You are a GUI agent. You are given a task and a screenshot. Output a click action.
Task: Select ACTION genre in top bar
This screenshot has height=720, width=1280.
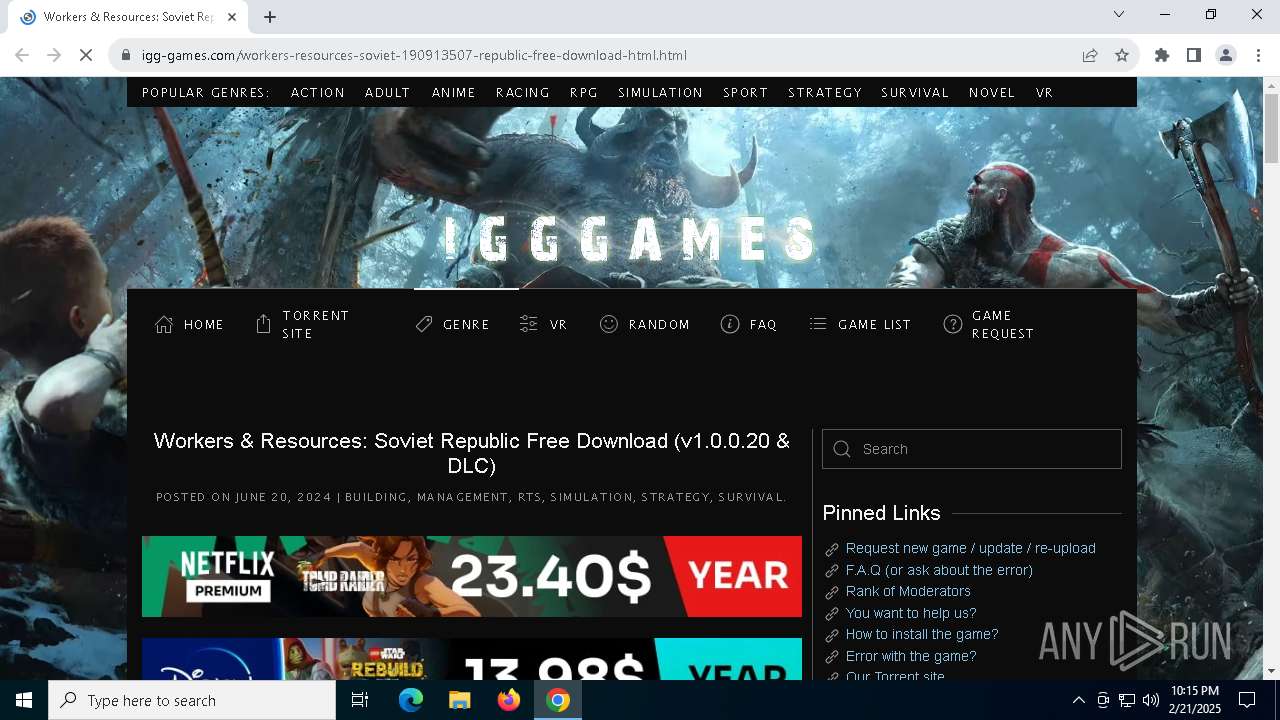[318, 92]
